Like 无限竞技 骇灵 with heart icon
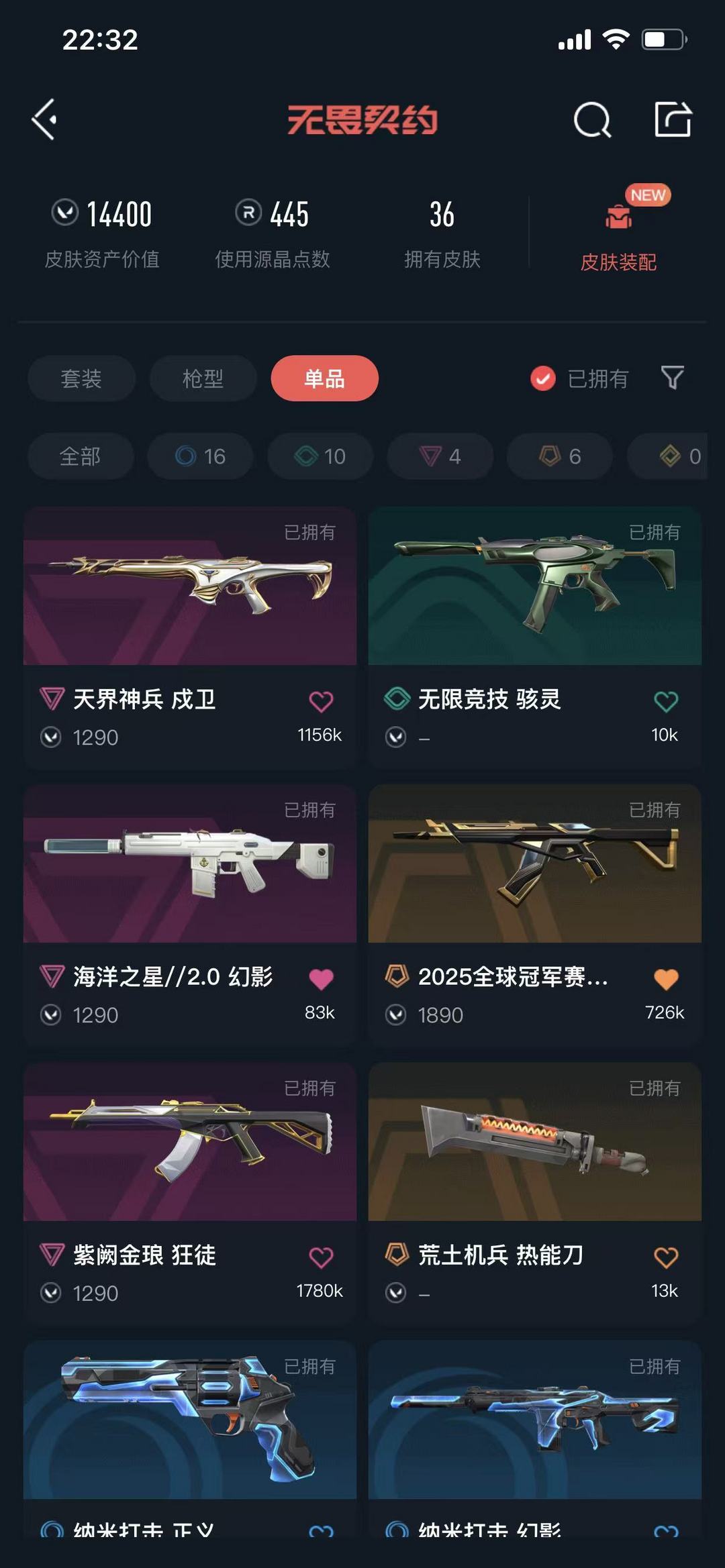Image resolution: width=725 pixels, height=1568 pixels. (666, 701)
